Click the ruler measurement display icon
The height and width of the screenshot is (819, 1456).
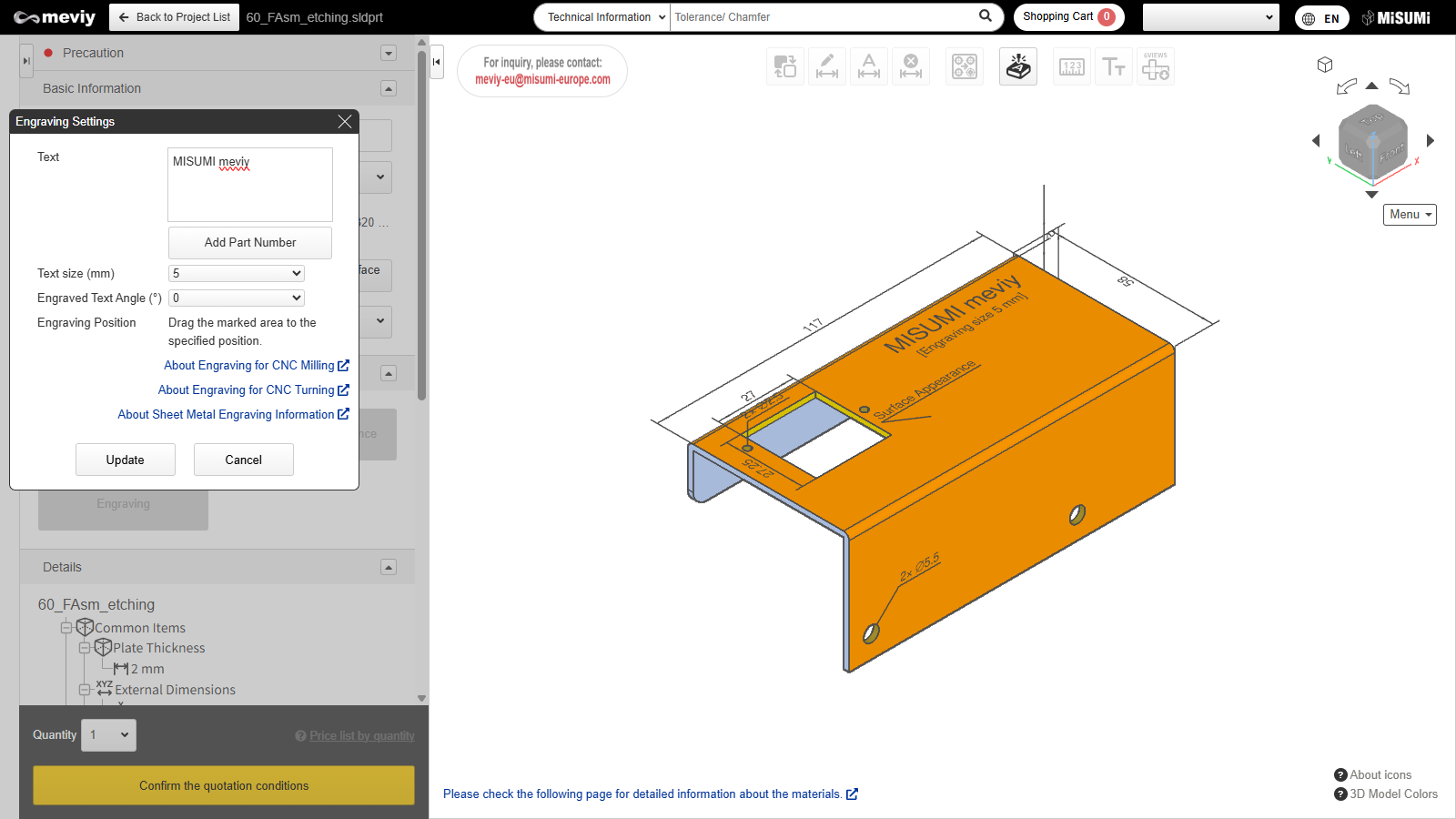tap(1072, 66)
